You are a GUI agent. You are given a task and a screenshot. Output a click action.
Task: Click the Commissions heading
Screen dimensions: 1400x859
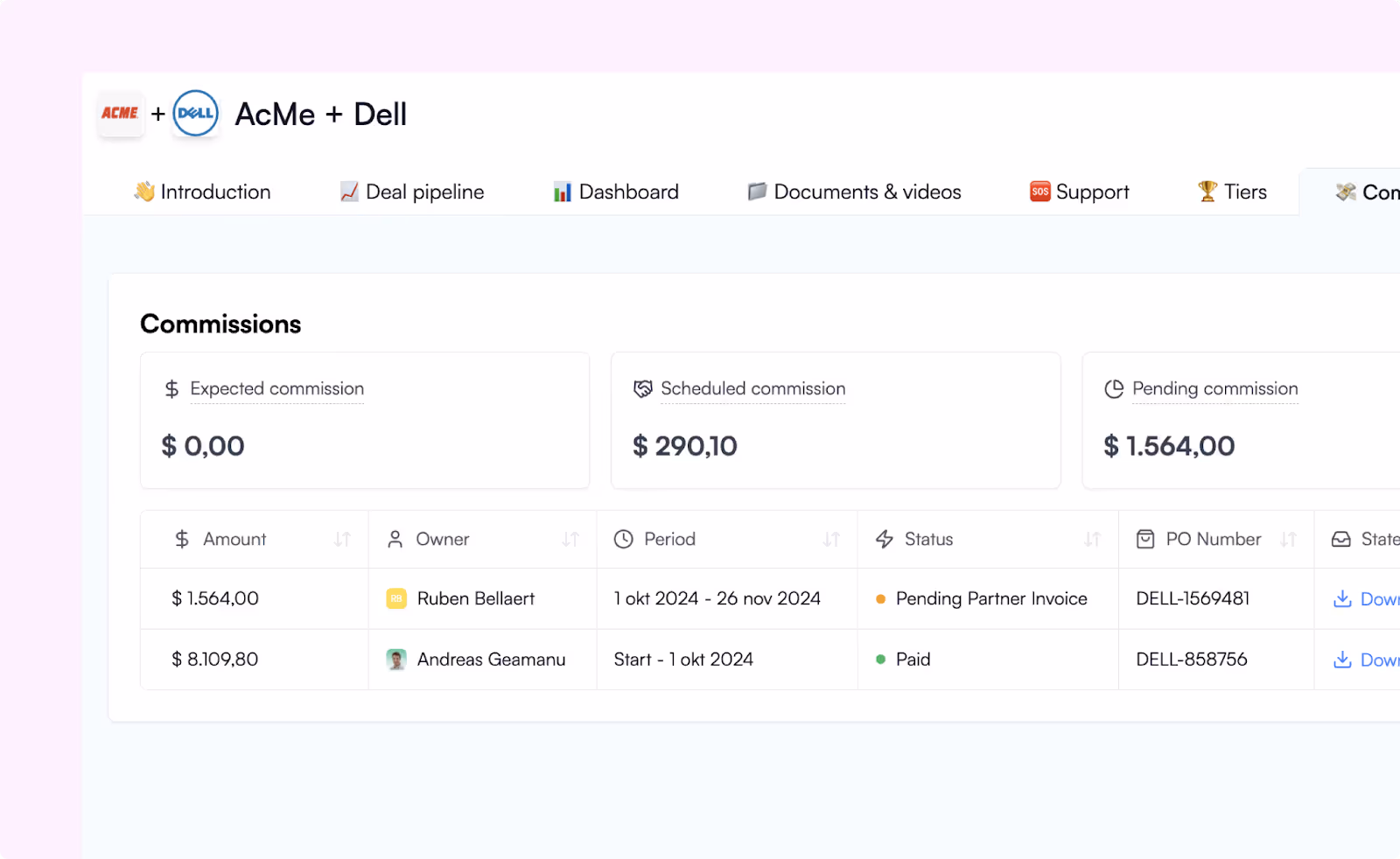[x=220, y=324]
